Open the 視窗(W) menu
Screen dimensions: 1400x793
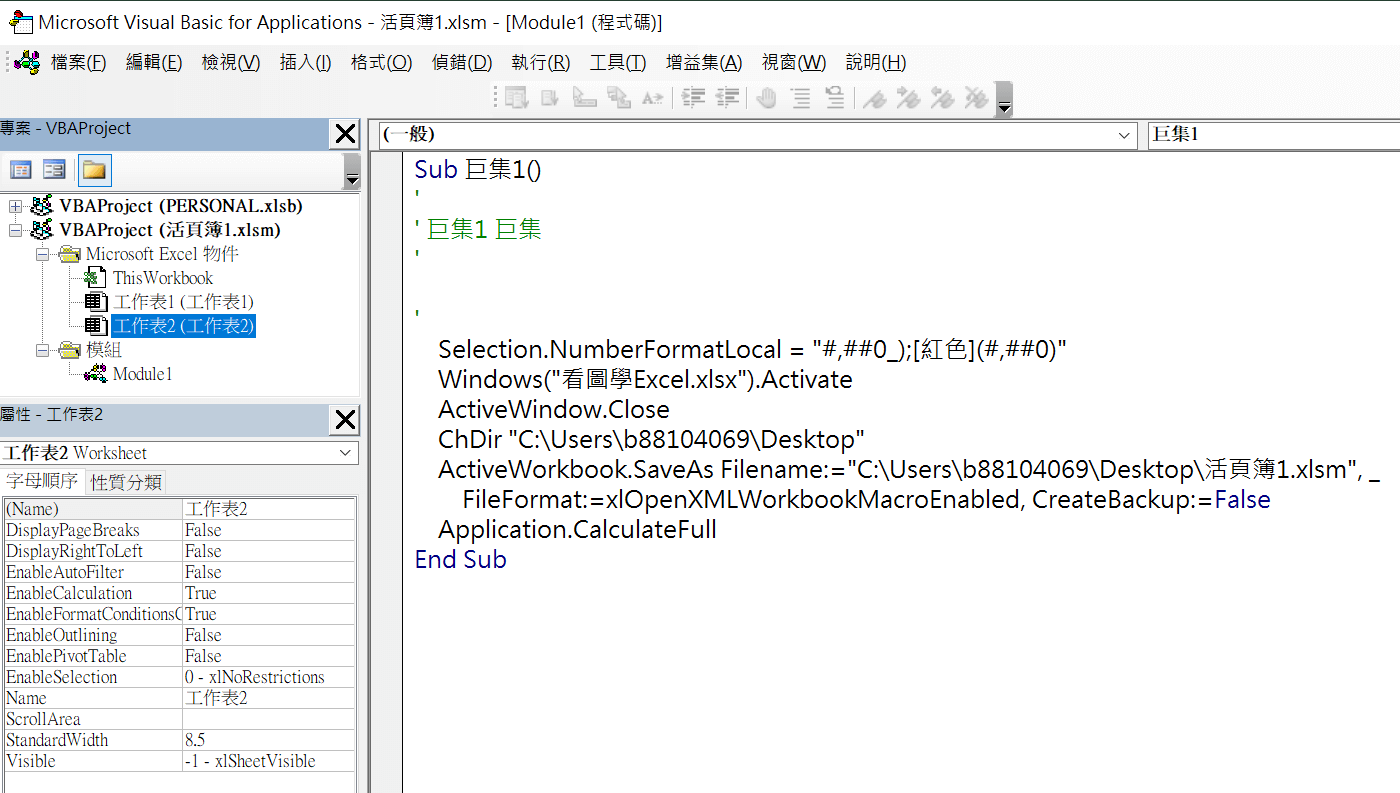pos(794,62)
